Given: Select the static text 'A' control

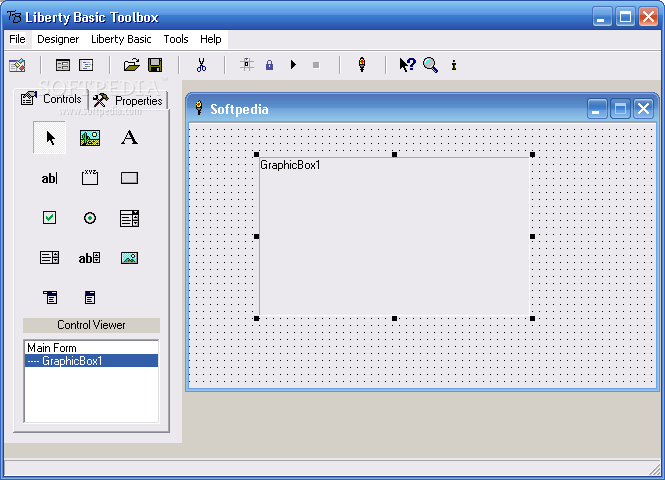Looking at the screenshot, I should click(129, 137).
